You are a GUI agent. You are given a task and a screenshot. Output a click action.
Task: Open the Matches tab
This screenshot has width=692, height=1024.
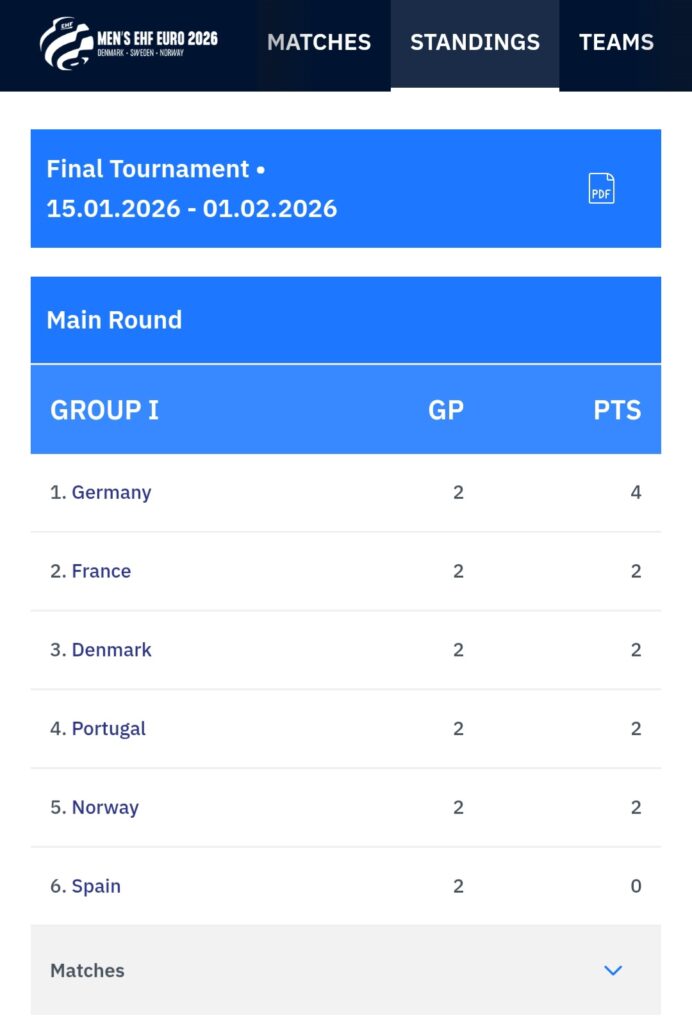point(319,42)
